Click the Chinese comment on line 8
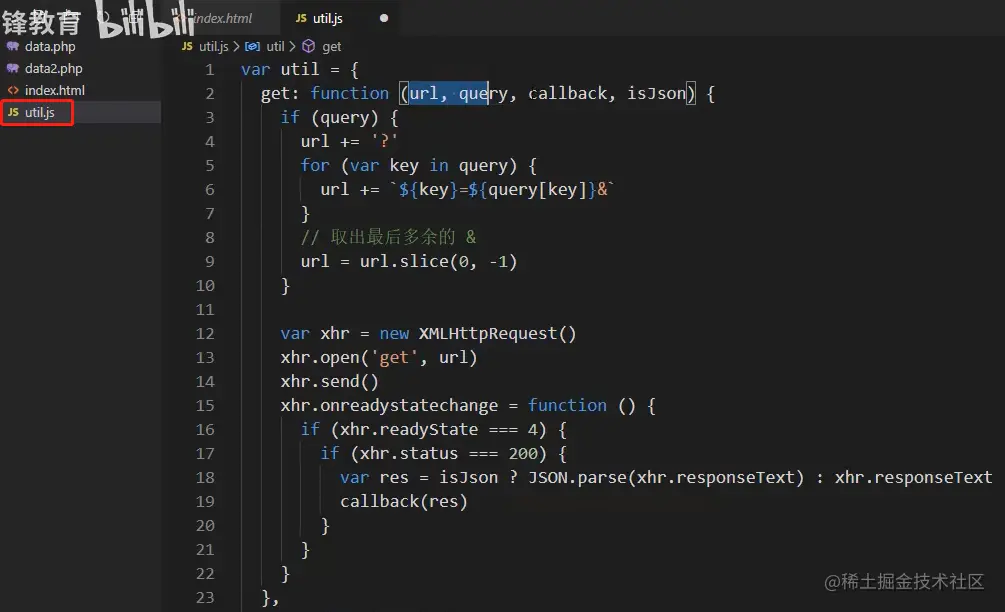 (388, 237)
